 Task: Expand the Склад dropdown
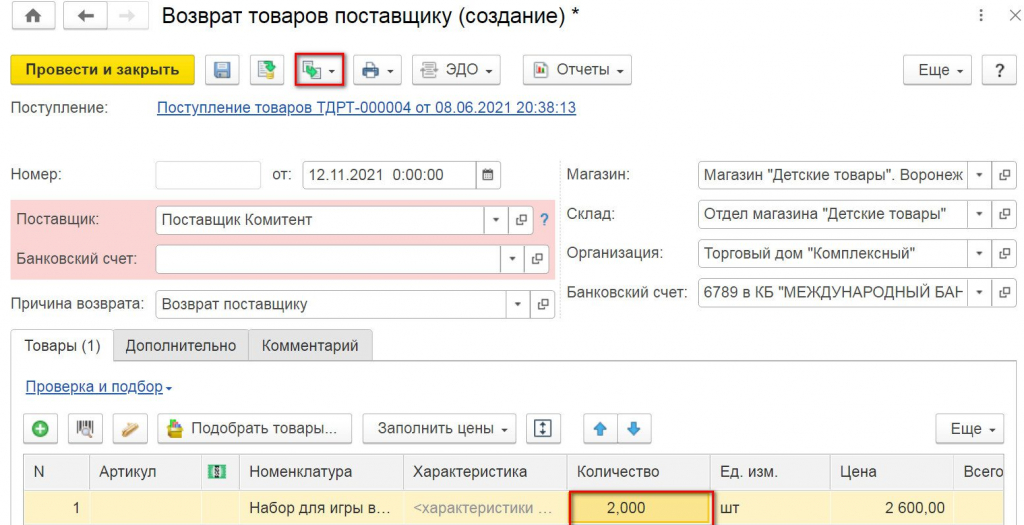979,214
